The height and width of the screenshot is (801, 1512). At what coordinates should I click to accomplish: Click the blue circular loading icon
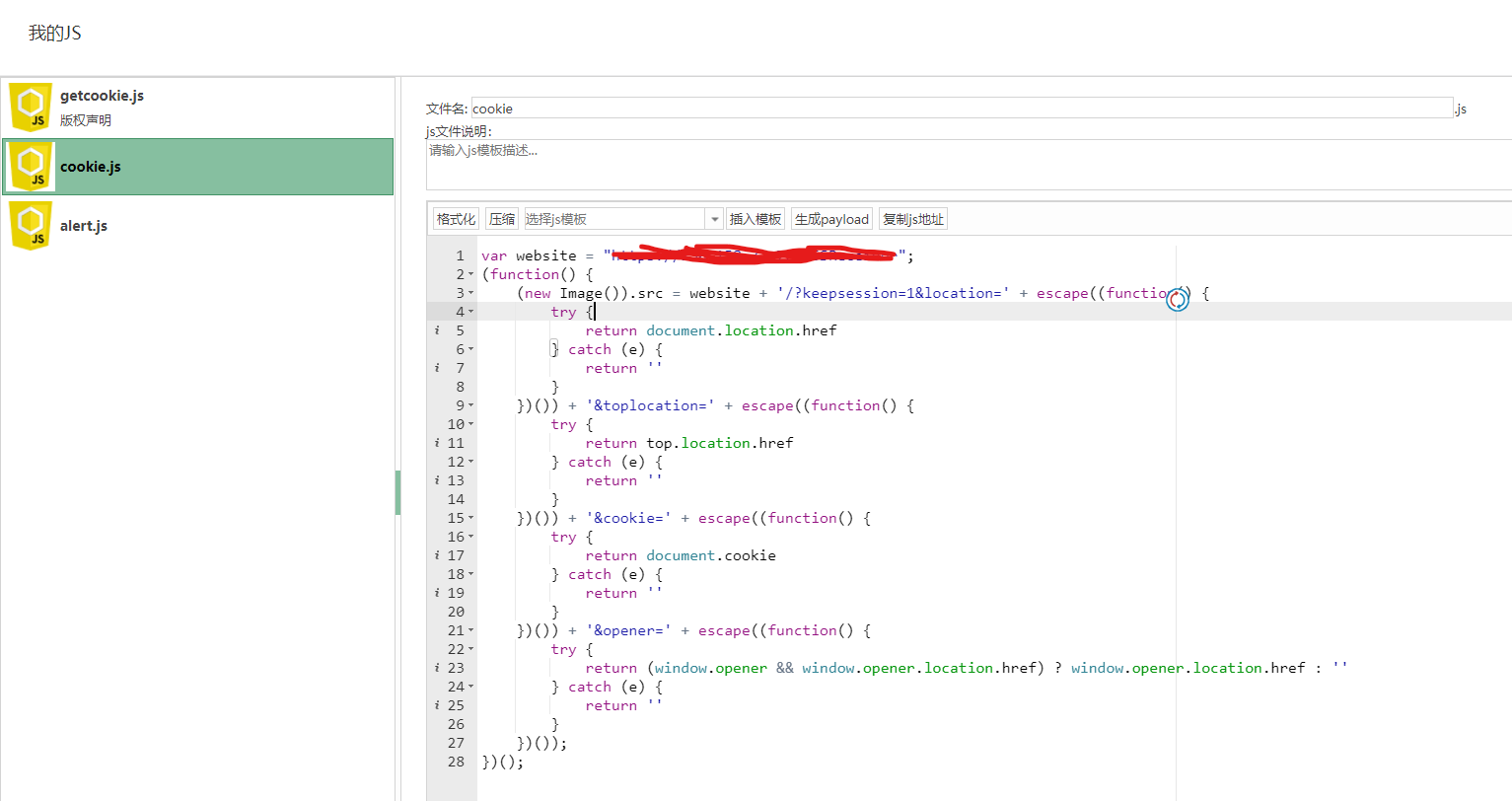point(1178,299)
